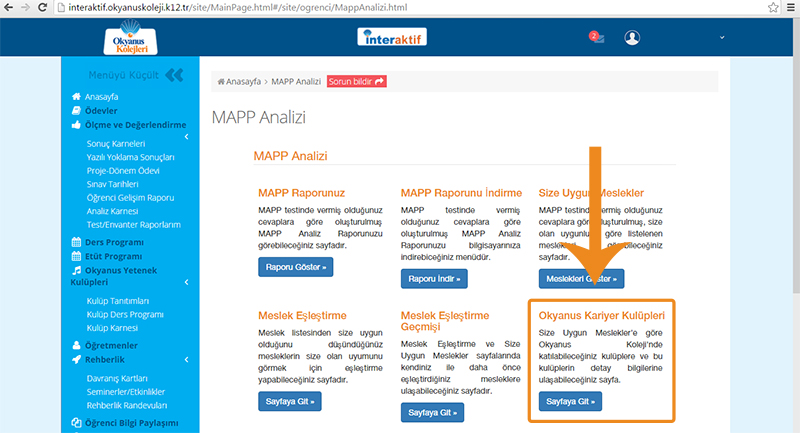The height and width of the screenshot is (433, 800).
Task: Click the thumbs-up icon beside Ölçme ve Değerlendirme
Action: 76,124
